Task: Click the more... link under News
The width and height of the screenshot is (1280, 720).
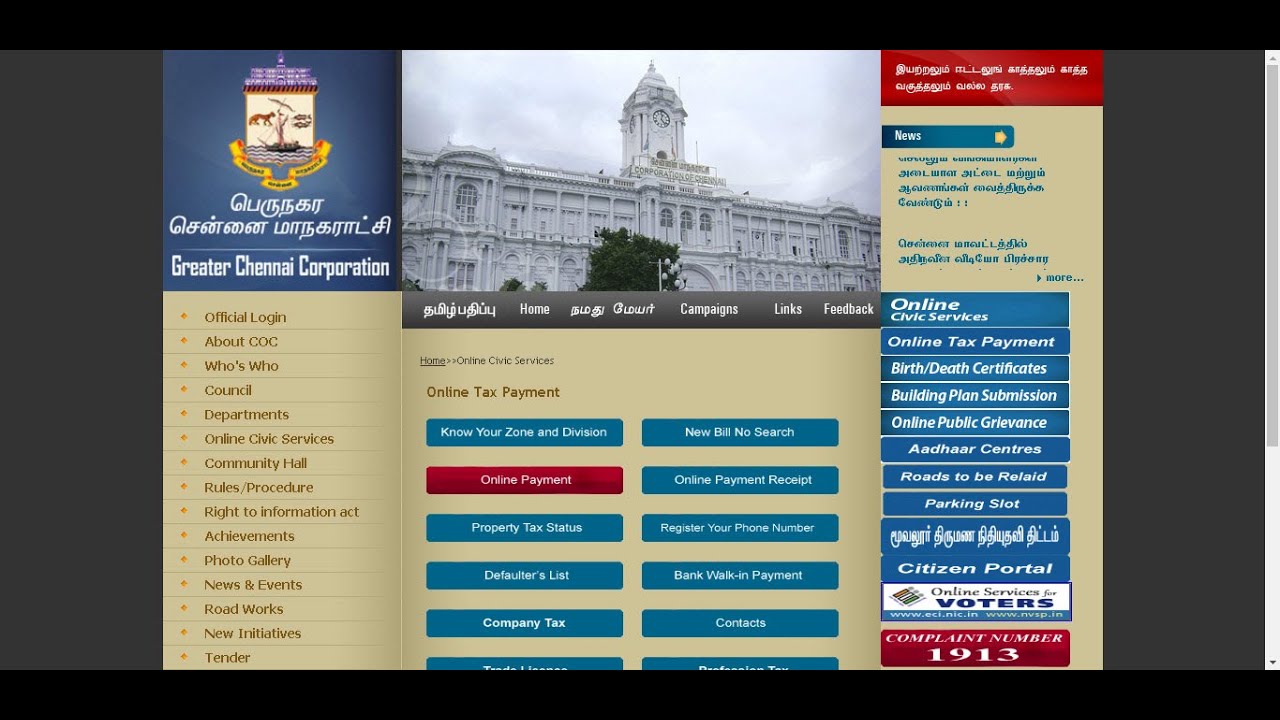Action: tap(1063, 278)
